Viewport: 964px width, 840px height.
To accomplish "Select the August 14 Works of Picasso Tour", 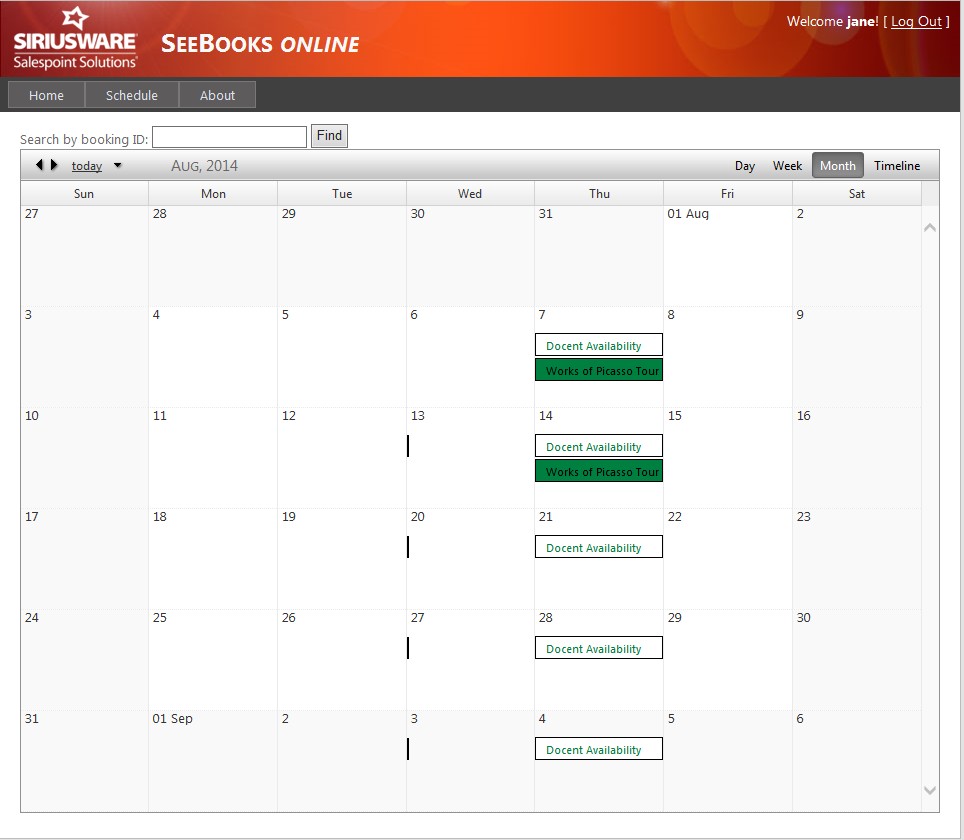I will pyautogui.click(x=599, y=472).
